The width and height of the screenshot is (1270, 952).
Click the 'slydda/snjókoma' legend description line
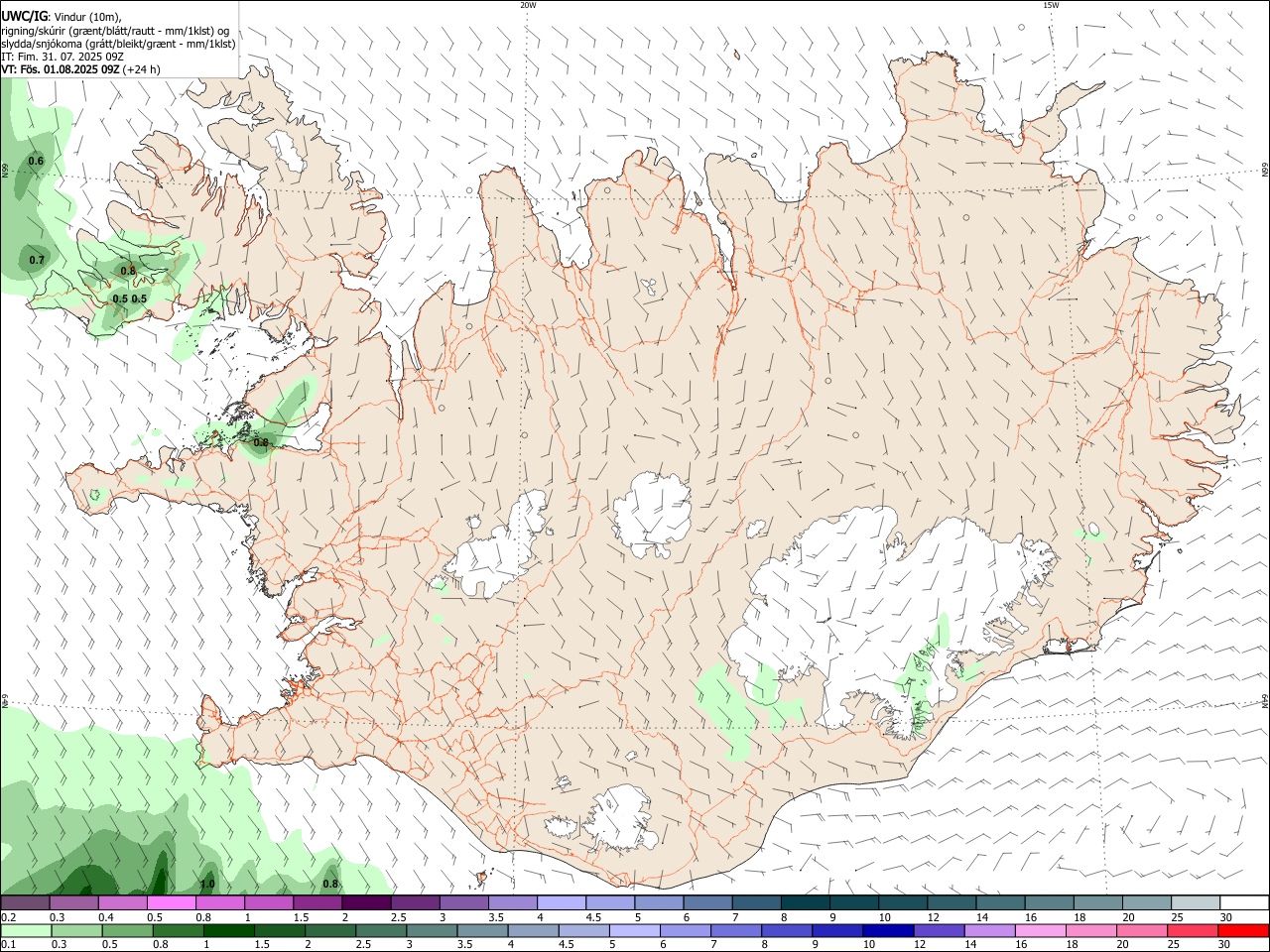(x=118, y=44)
